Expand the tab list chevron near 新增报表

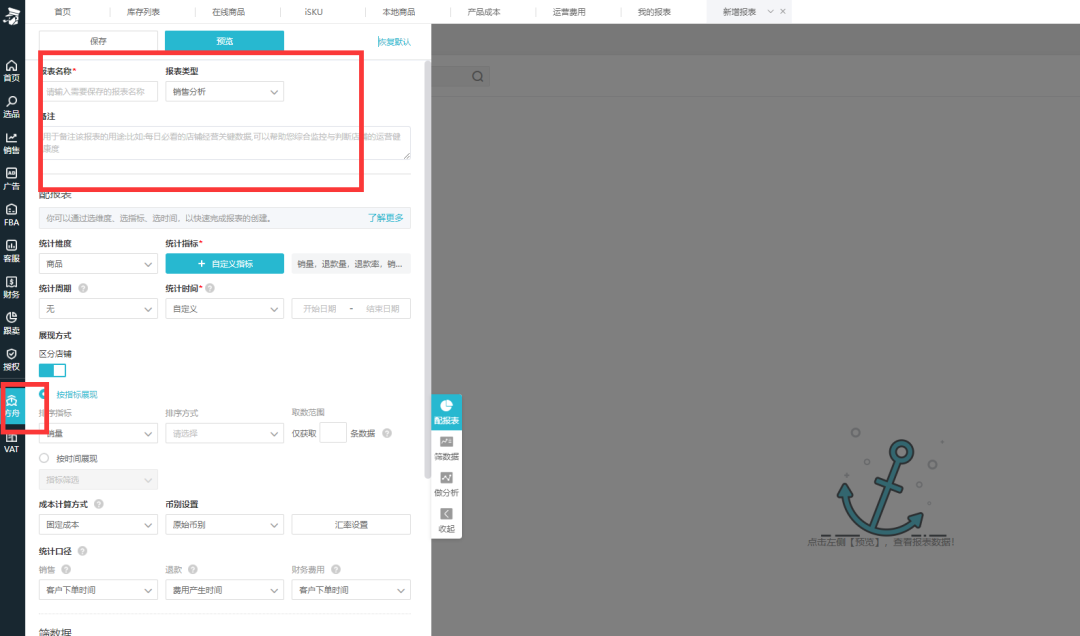point(771,12)
